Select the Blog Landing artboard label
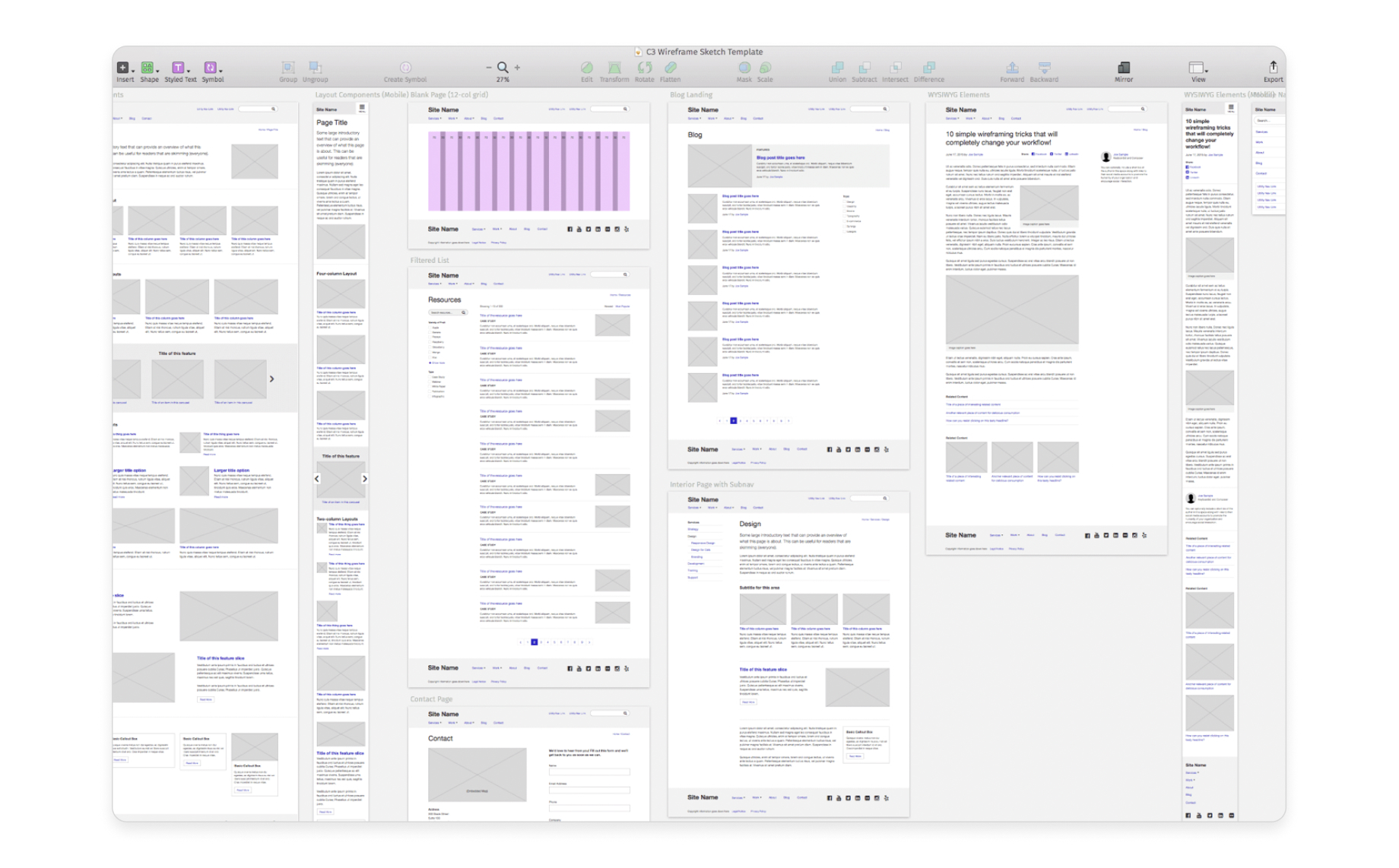The width and height of the screenshot is (1399, 868). 690,95
